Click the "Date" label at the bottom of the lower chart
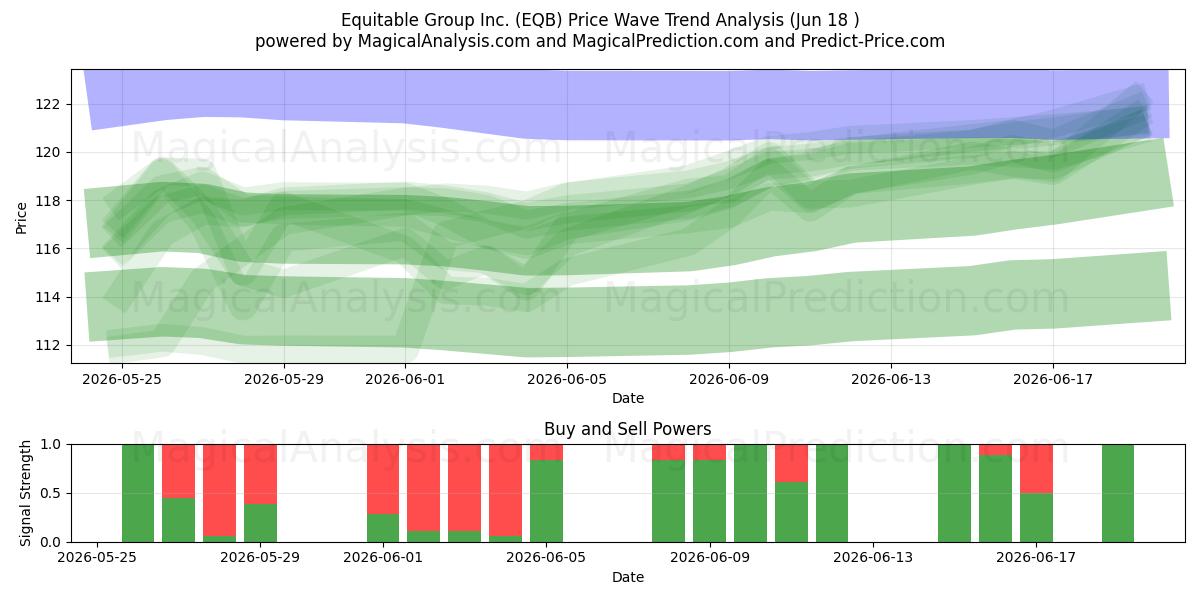This screenshot has width=1200, height=600. [x=628, y=577]
